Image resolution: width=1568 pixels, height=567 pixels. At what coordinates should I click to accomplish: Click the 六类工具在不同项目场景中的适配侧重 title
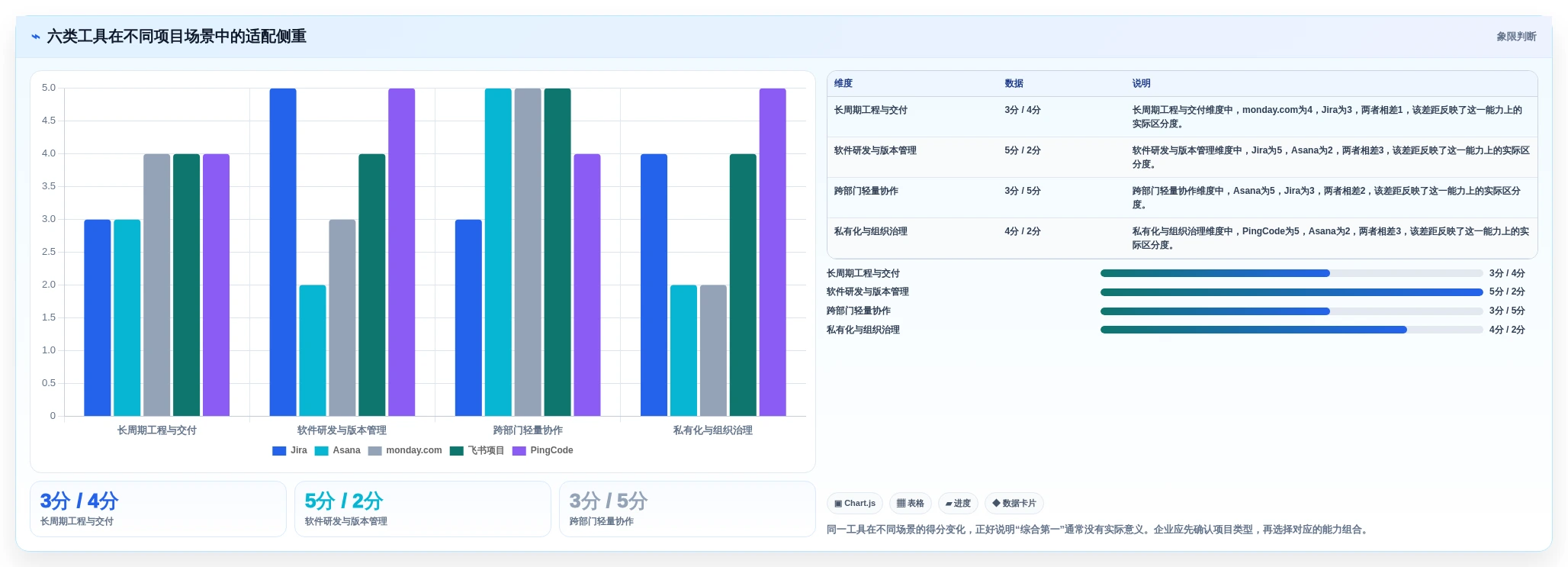click(x=177, y=37)
